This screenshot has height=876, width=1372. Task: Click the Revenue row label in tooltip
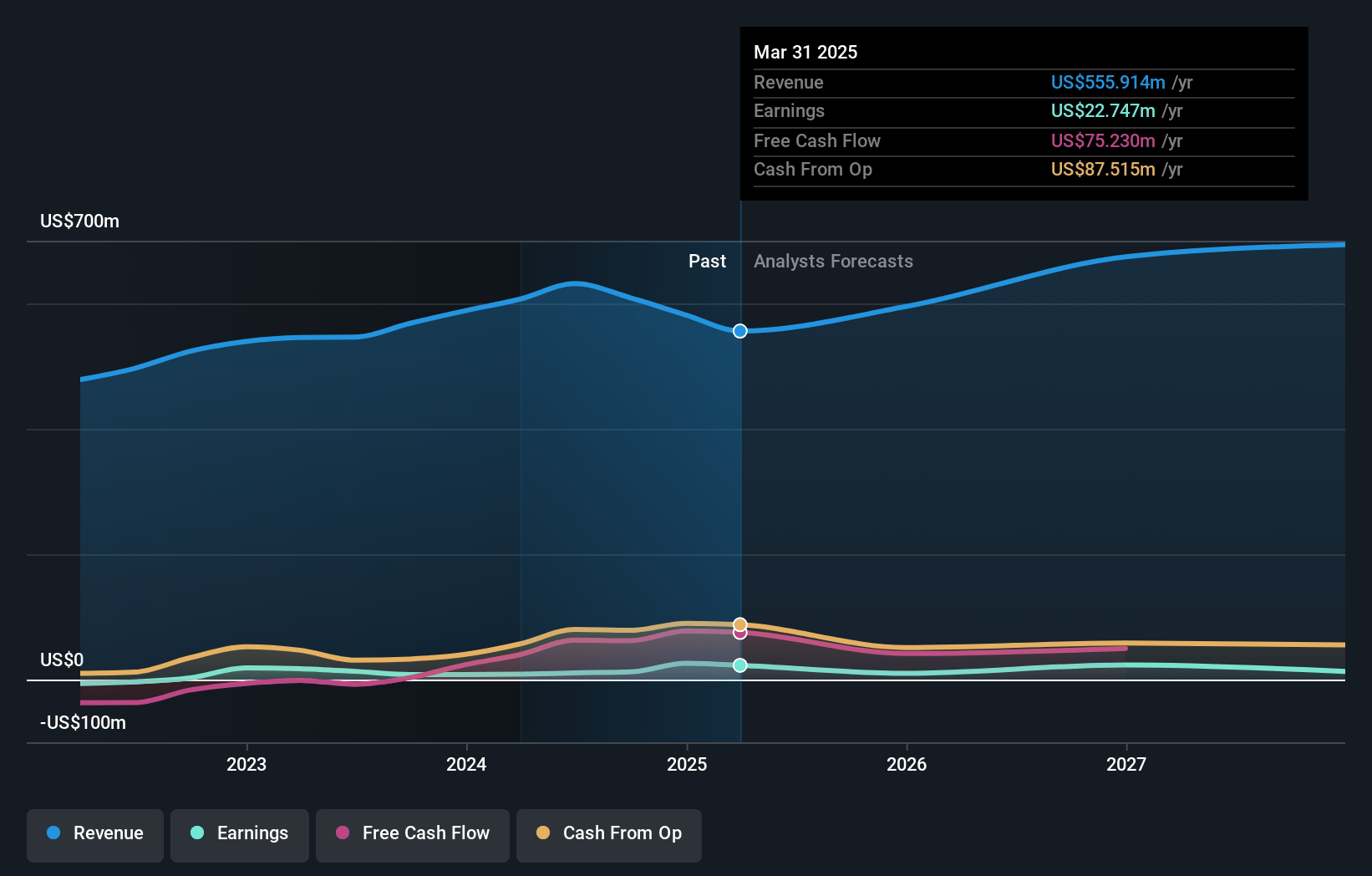[789, 82]
